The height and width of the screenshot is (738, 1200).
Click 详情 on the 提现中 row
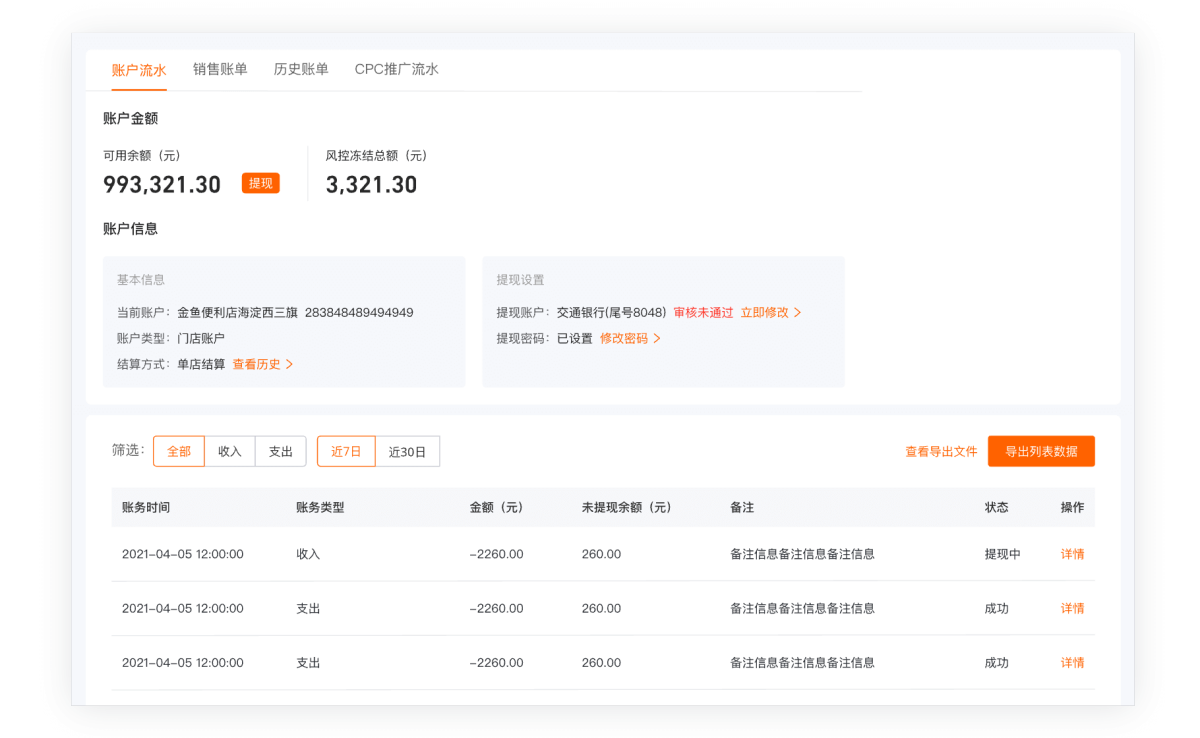pos(1071,553)
